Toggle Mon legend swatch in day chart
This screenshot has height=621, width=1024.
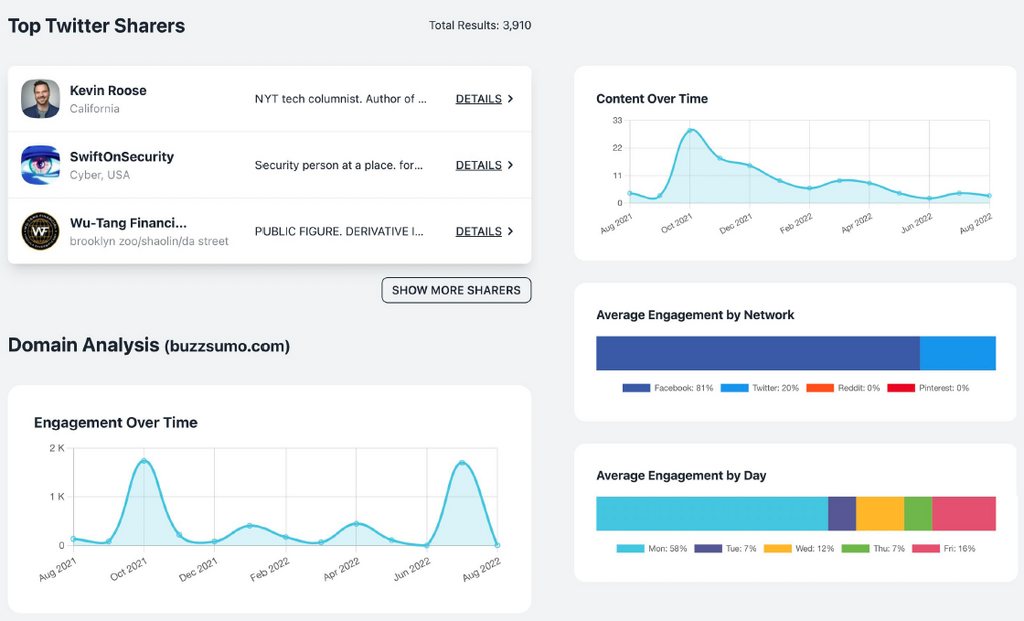click(630, 549)
